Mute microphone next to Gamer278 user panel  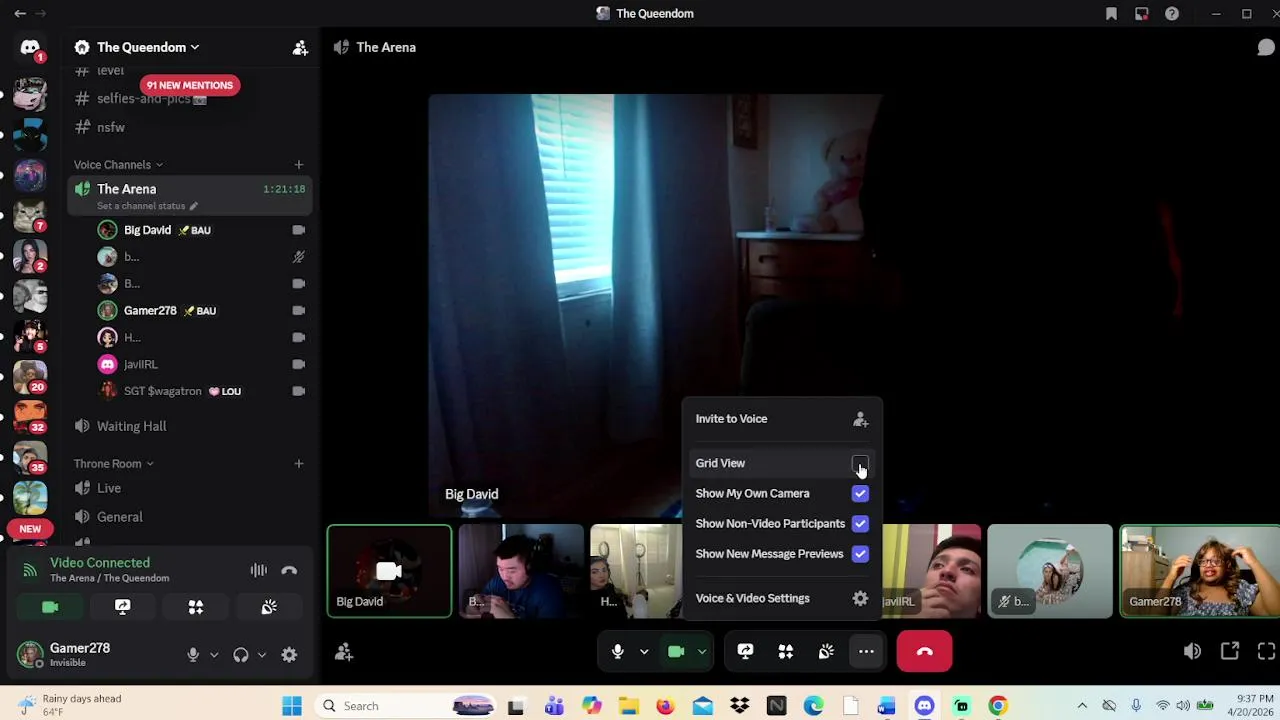coord(193,655)
